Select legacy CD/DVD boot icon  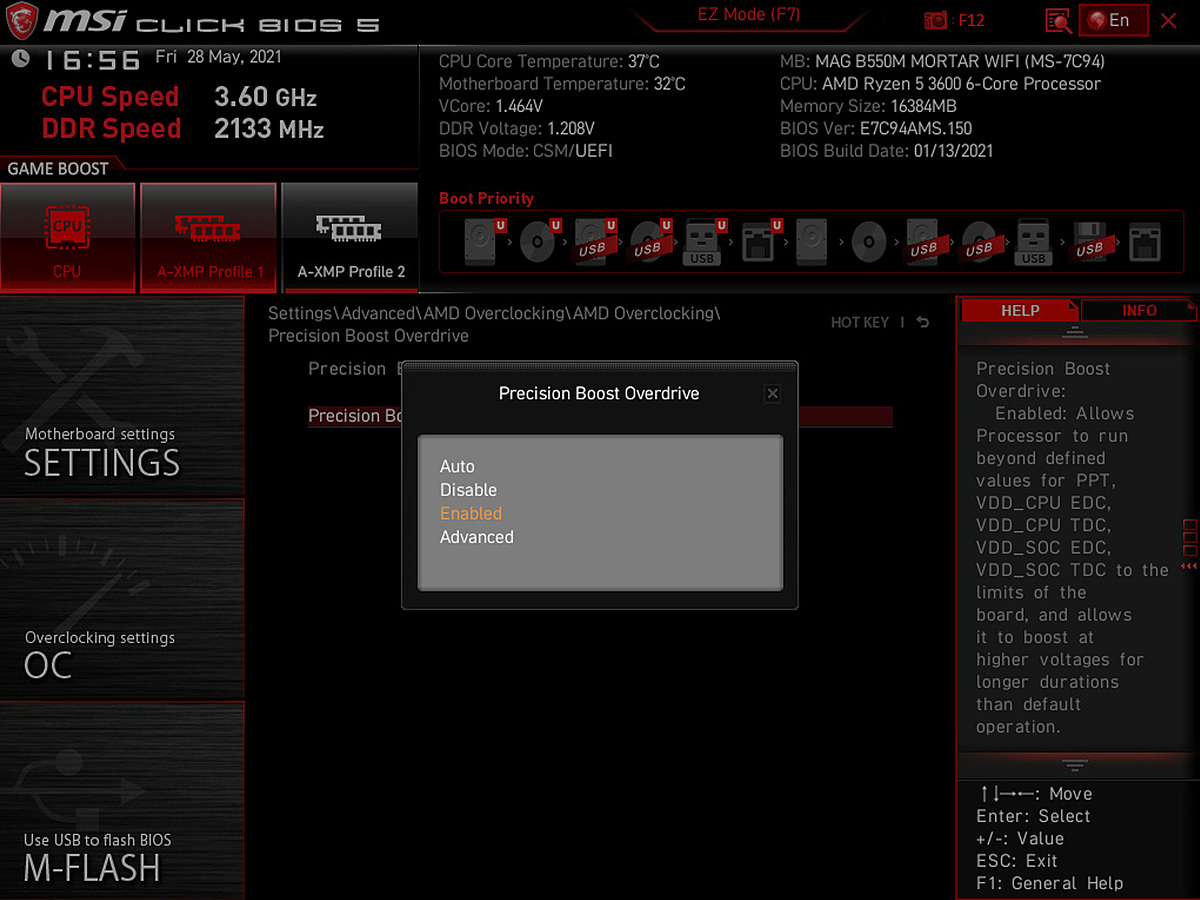coord(869,242)
